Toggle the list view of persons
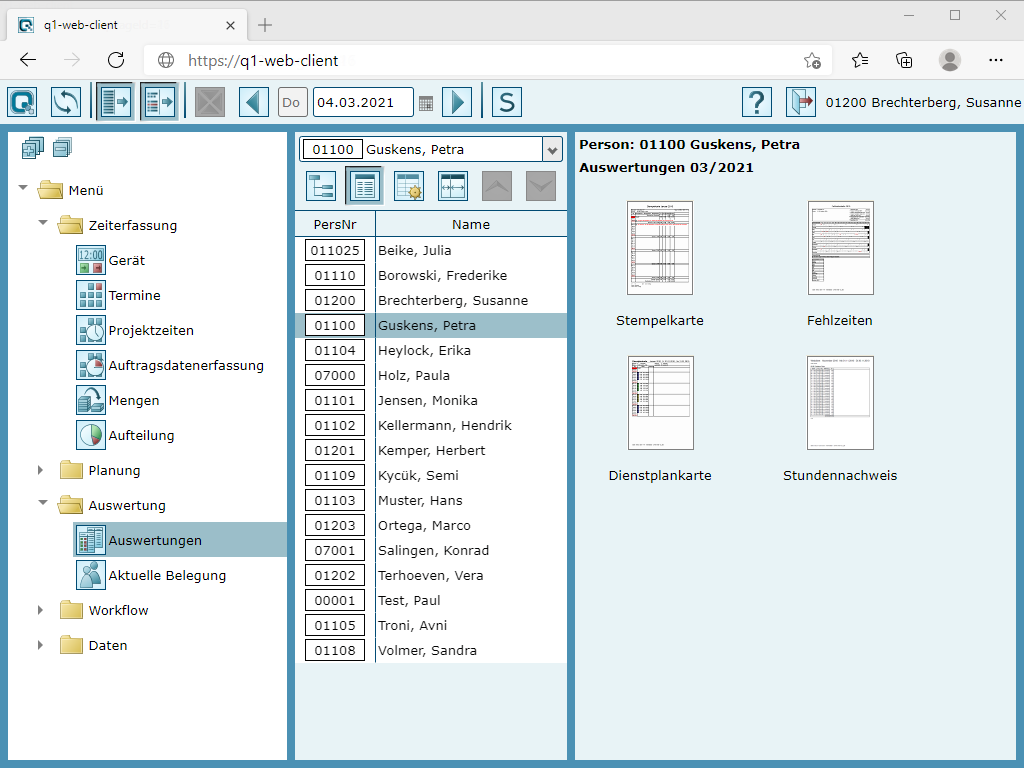Screen dimensions: 1024x768 365,186
